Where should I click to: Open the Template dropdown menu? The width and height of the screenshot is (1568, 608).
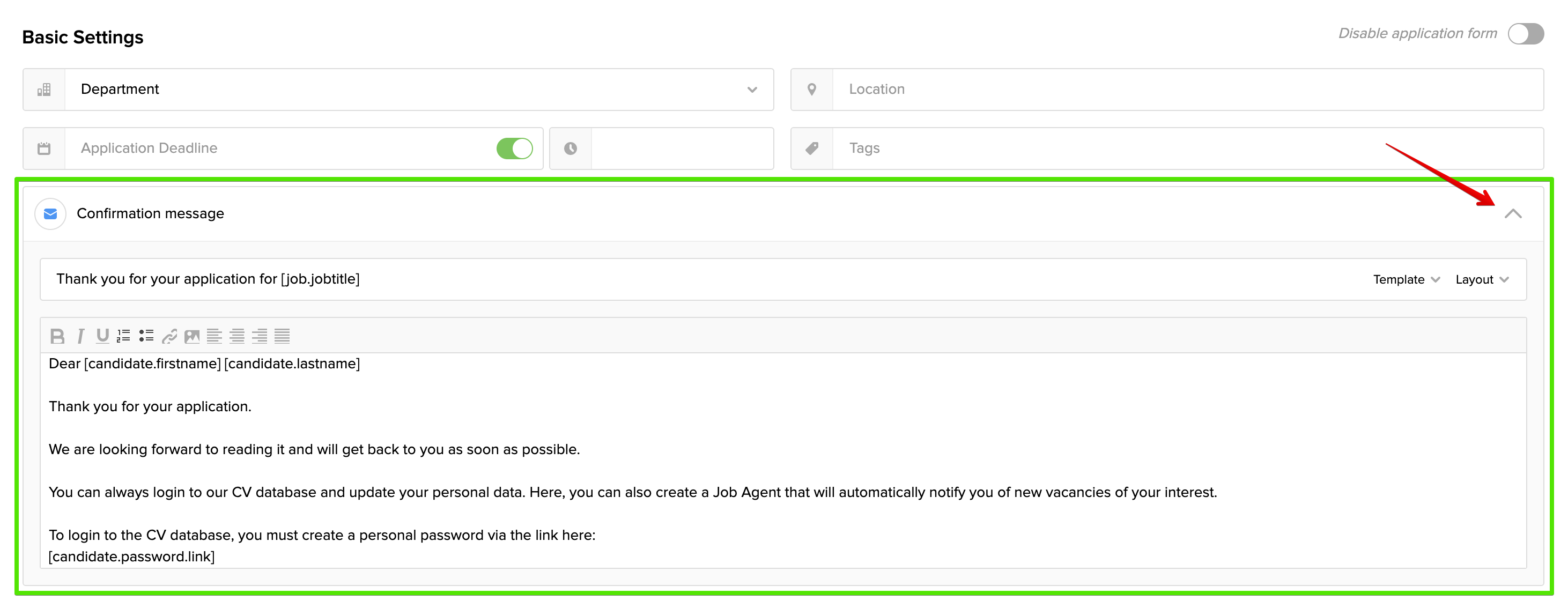click(x=1406, y=280)
